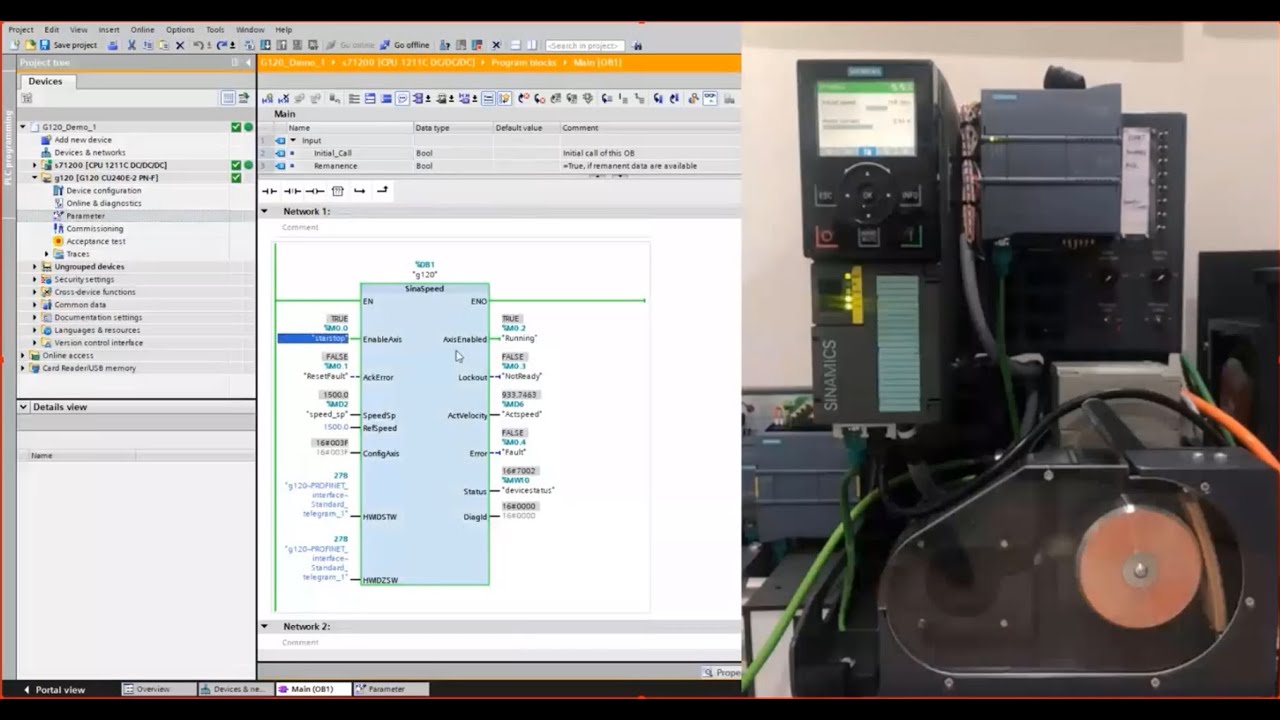Expand the Online access node

click(23, 355)
